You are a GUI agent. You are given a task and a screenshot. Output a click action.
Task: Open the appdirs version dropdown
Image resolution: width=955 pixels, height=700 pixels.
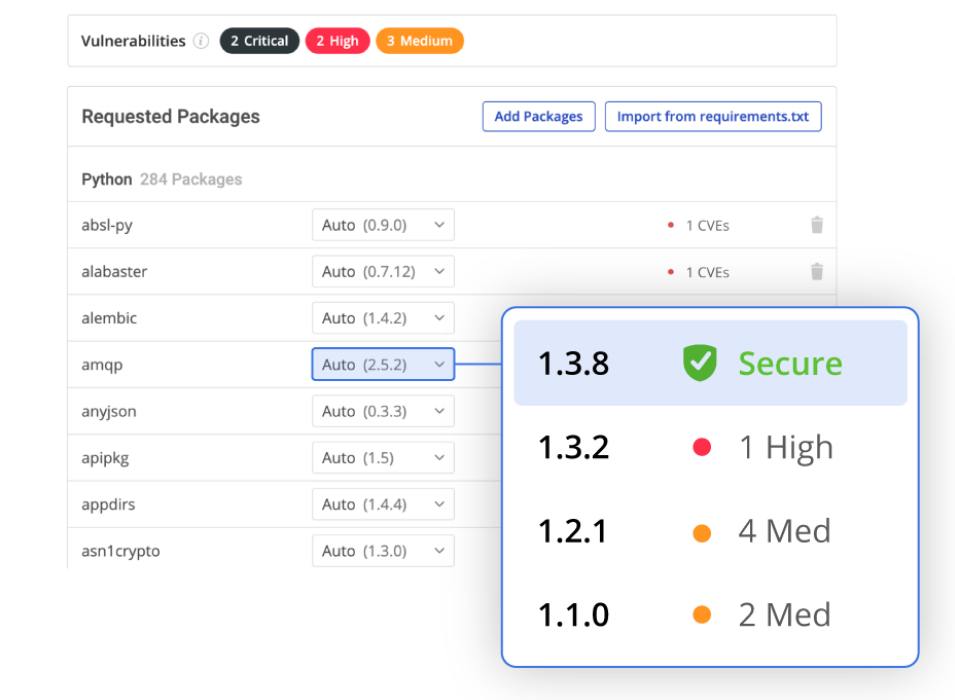click(383, 504)
